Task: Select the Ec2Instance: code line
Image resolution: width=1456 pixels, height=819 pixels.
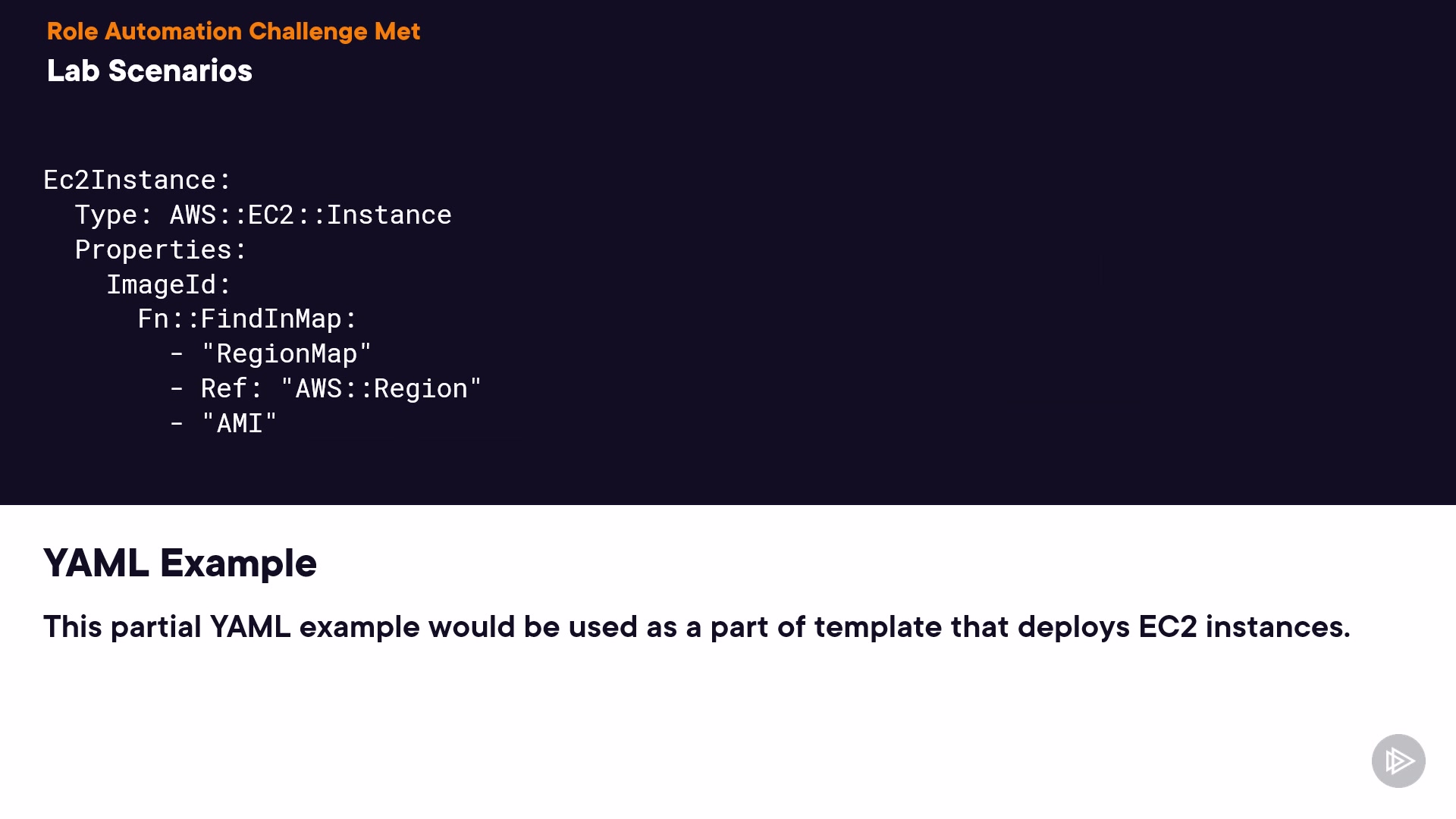Action: coord(136,180)
